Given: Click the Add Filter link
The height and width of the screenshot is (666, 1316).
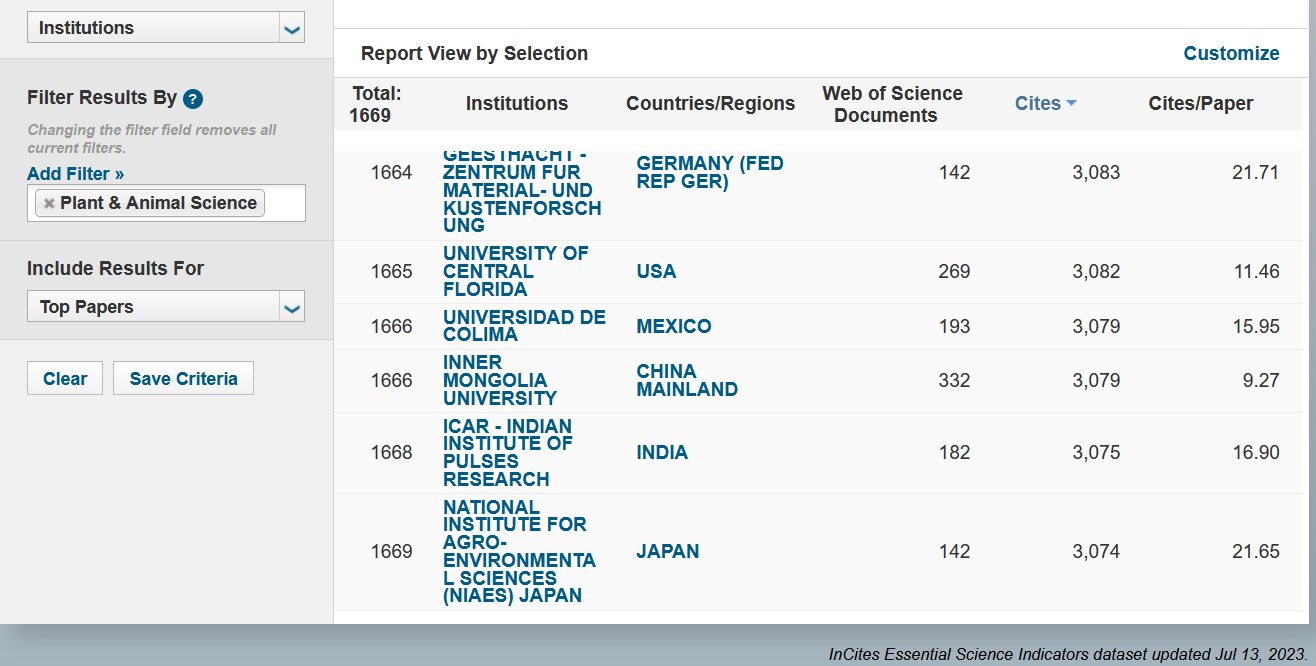Looking at the screenshot, I should (x=76, y=174).
